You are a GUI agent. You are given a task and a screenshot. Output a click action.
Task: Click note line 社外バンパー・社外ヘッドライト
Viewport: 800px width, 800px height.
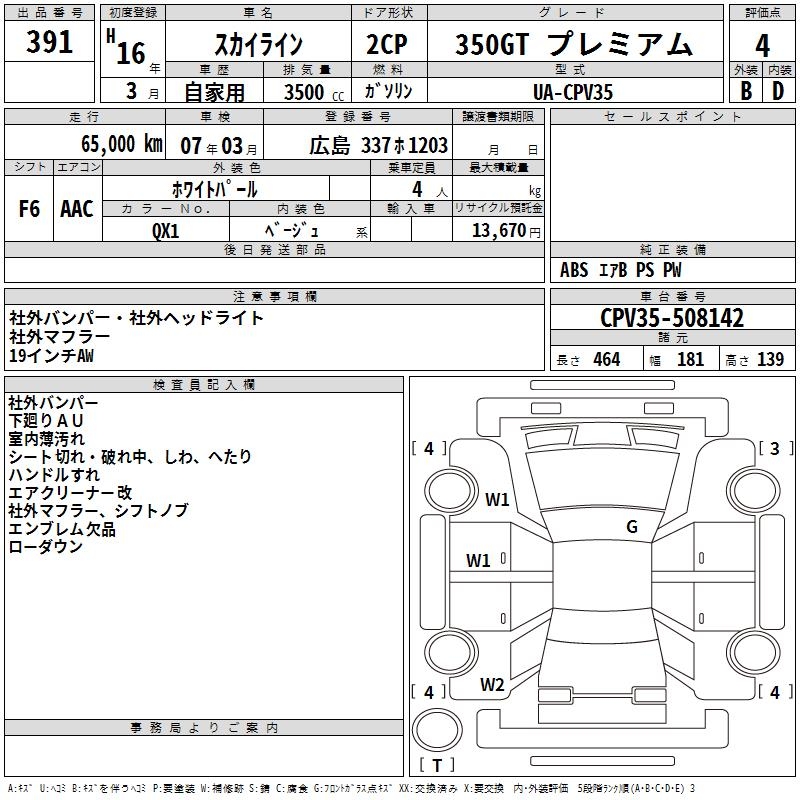coord(136,318)
